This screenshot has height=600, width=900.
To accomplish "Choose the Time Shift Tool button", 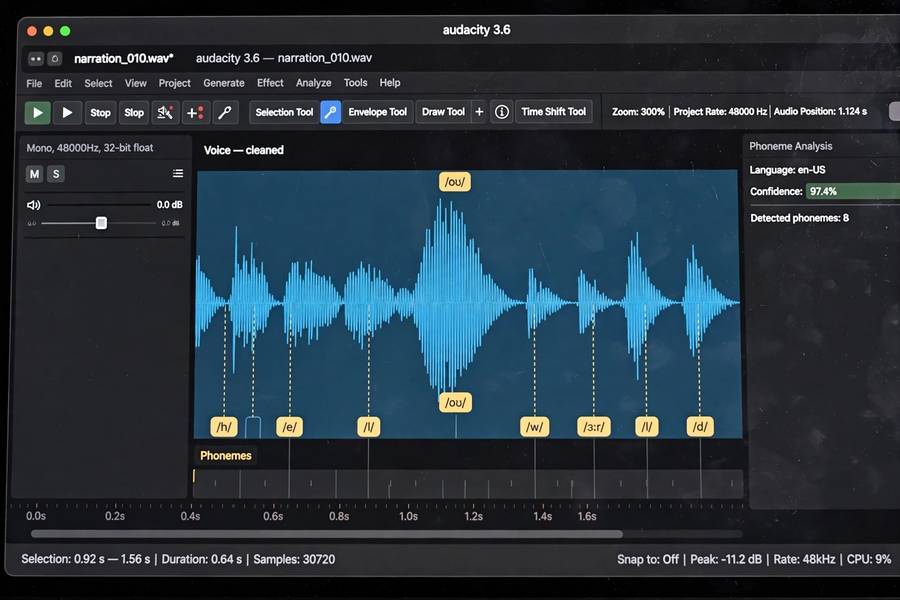I will pyautogui.click(x=553, y=111).
